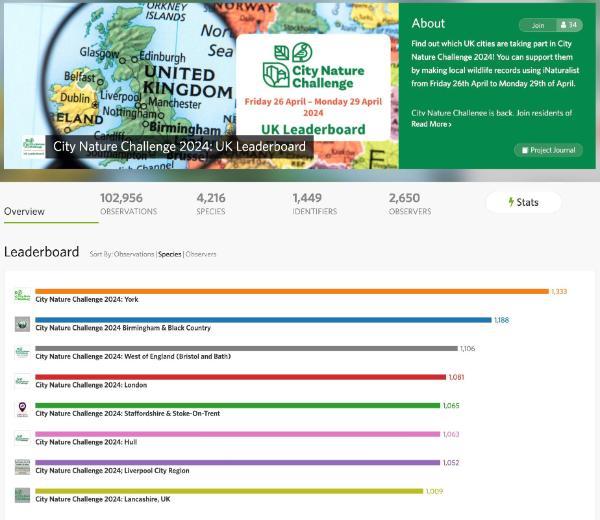Click the West of England project icon
The image size is (600, 520).
[x=22, y=352]
